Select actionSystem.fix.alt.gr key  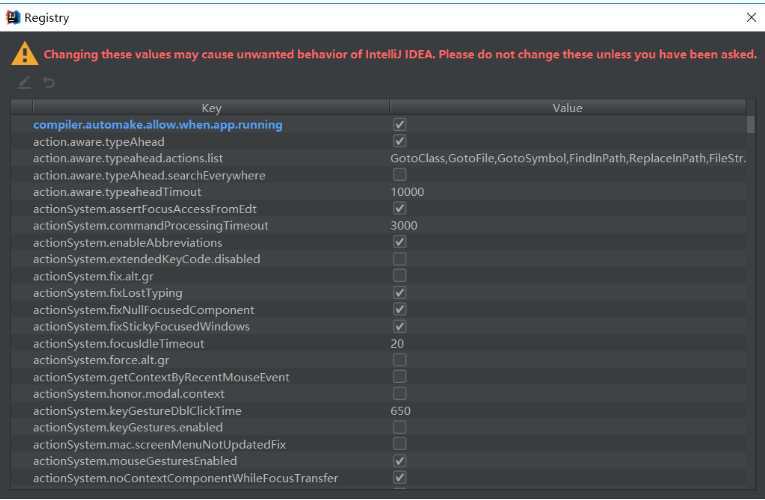[x=93, y=277]
